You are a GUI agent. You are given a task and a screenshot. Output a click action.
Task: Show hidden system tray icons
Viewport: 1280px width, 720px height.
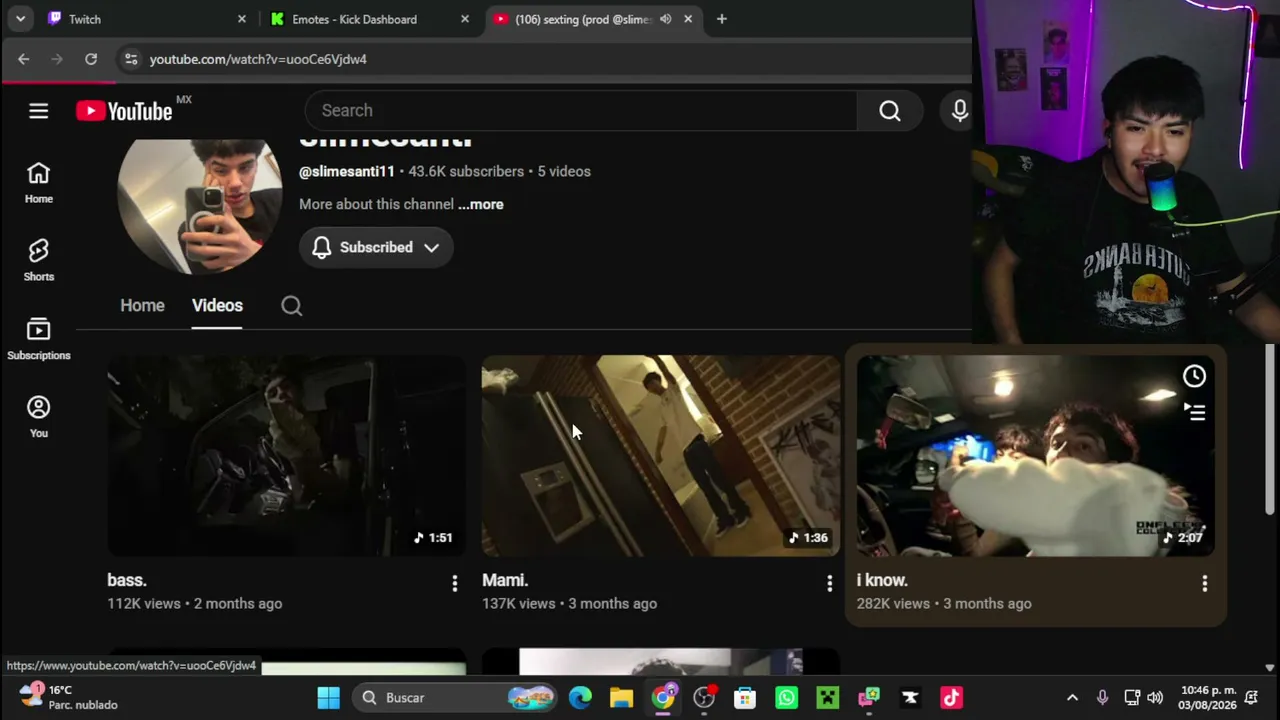click(1072, 698)
